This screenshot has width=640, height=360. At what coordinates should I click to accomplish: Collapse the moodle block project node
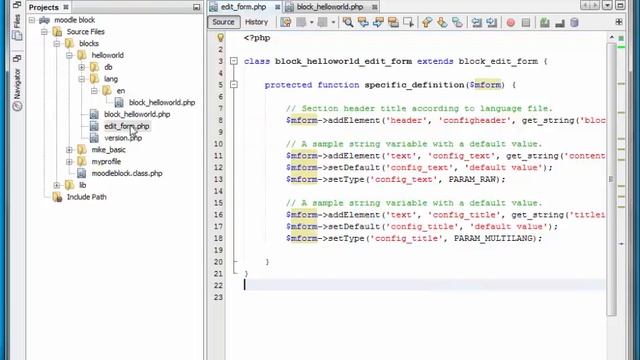pyautogui.click(x=32, y=20)
